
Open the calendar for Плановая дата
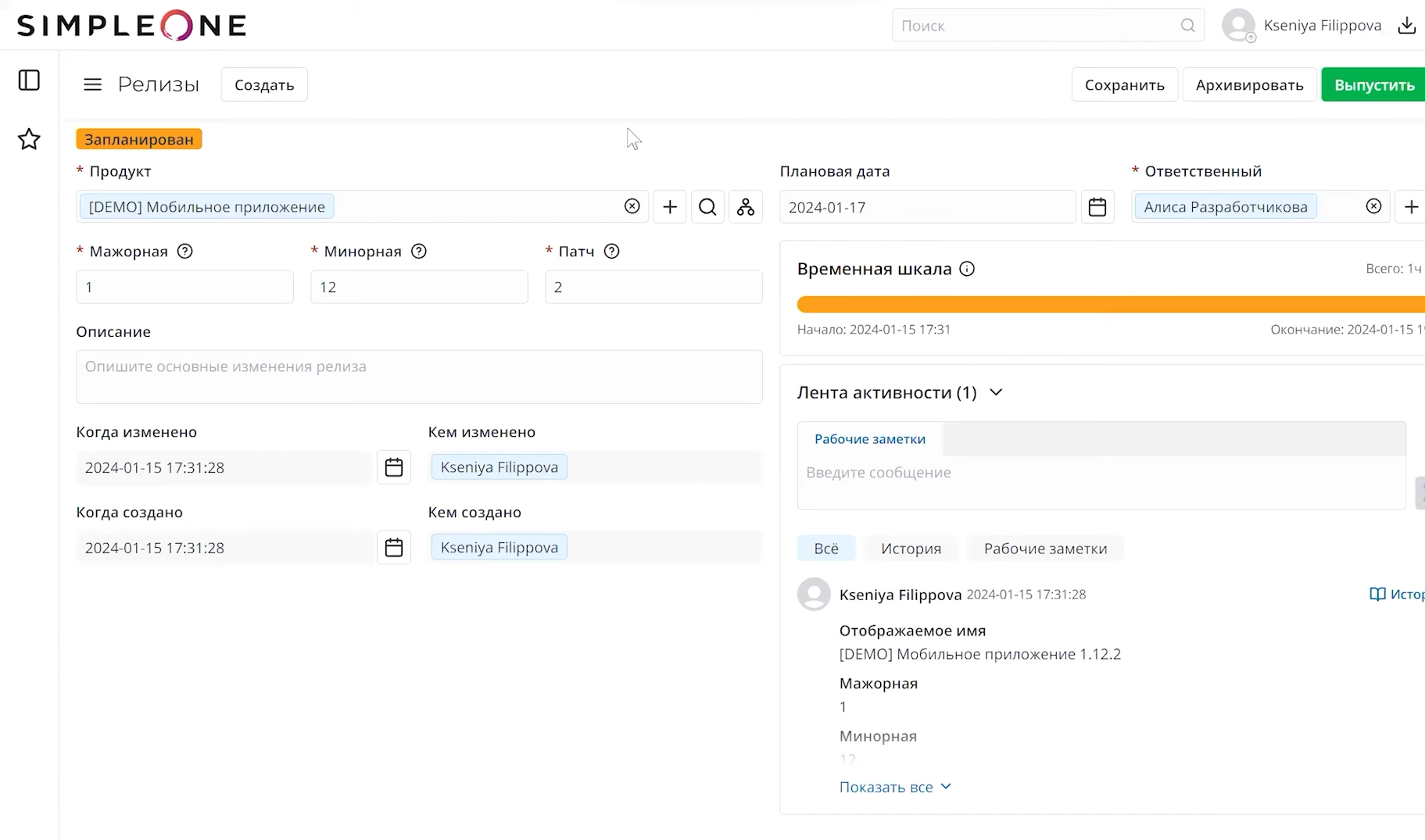click(x=1097, y=206)
